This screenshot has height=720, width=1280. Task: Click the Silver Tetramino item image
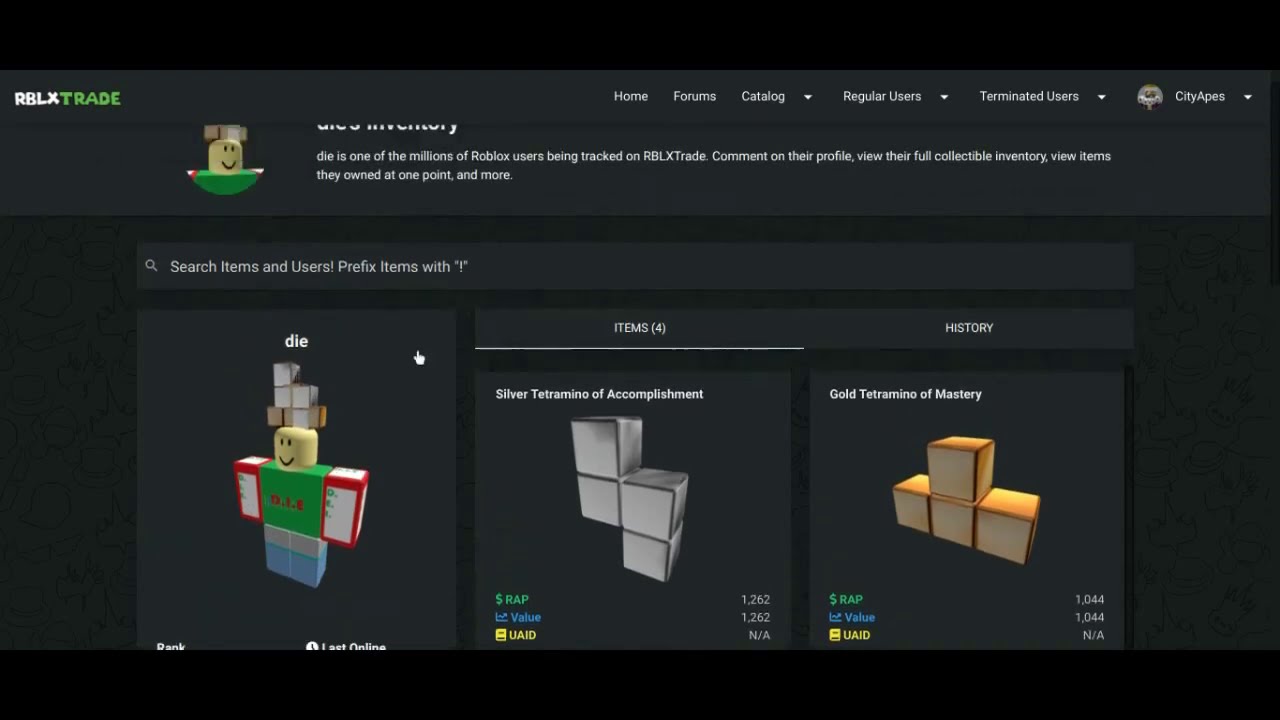[630, 497]
